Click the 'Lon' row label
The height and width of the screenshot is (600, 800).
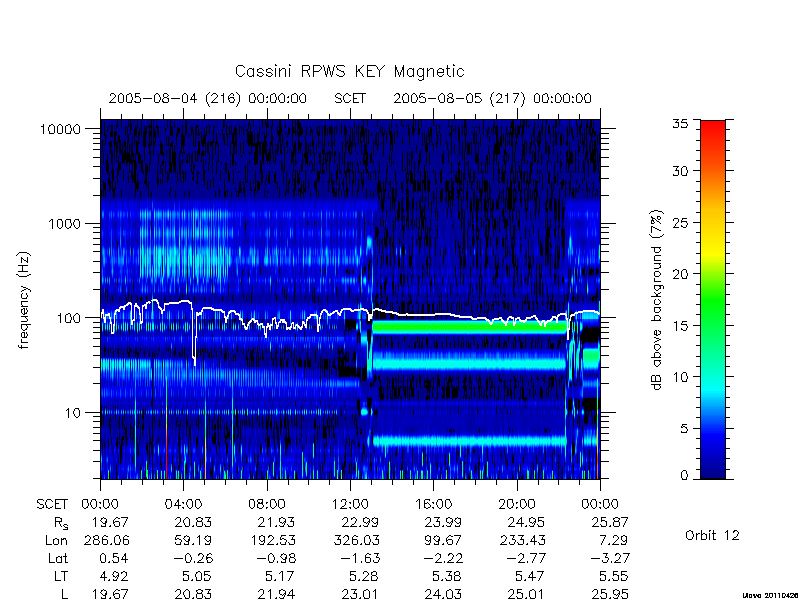click(x=56, y=540)
